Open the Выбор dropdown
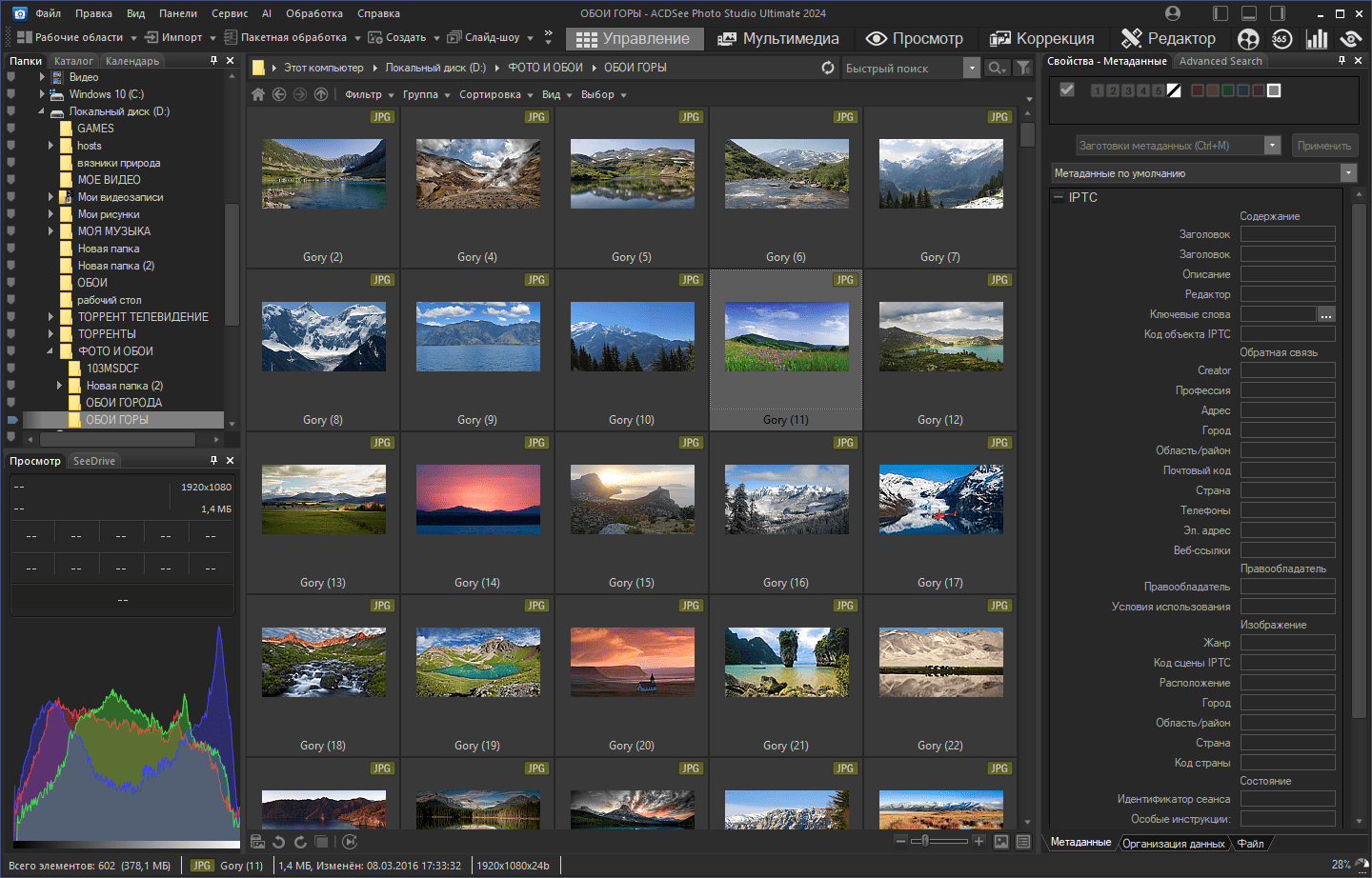This screenshot has width=1372, height=878. coord(603,94)
